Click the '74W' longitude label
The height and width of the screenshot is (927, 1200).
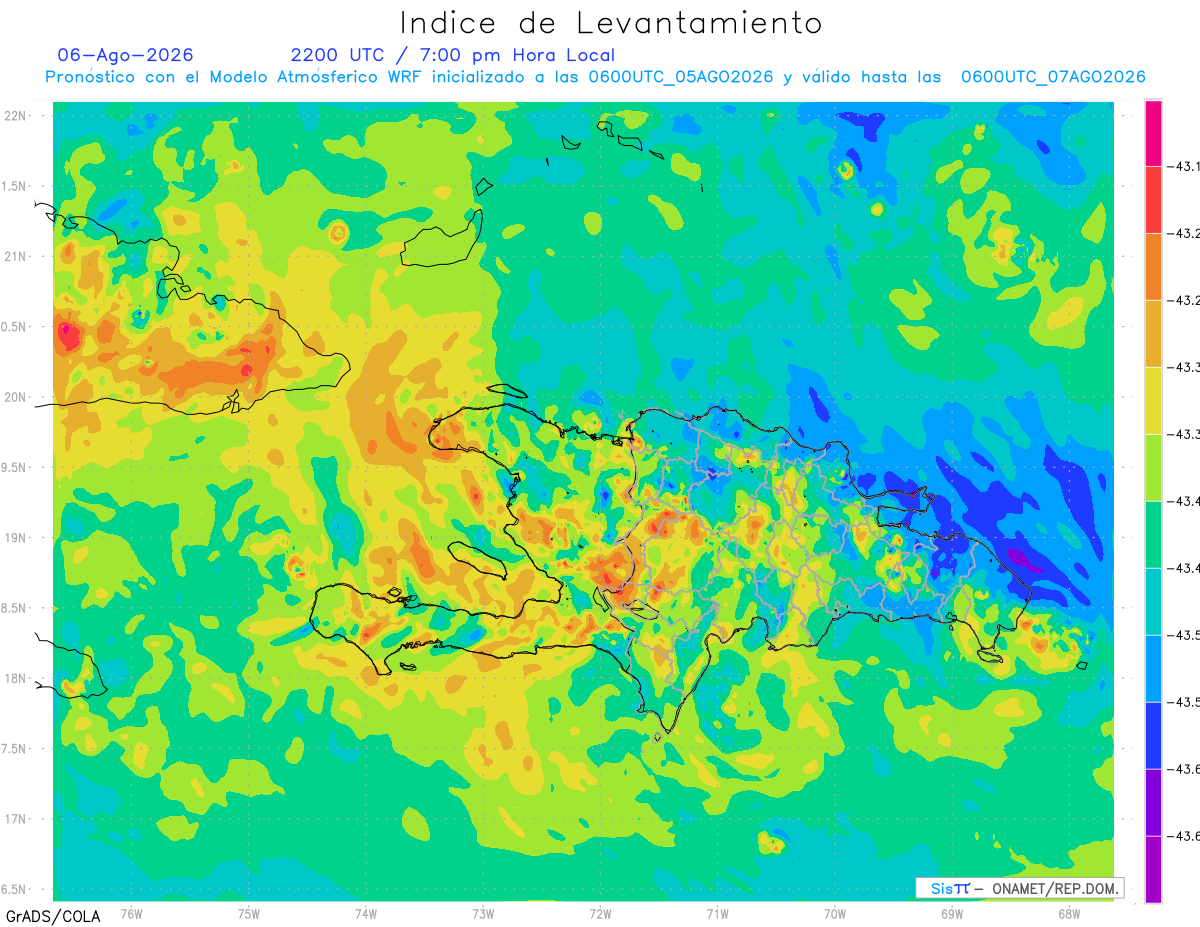click(366, 913)
